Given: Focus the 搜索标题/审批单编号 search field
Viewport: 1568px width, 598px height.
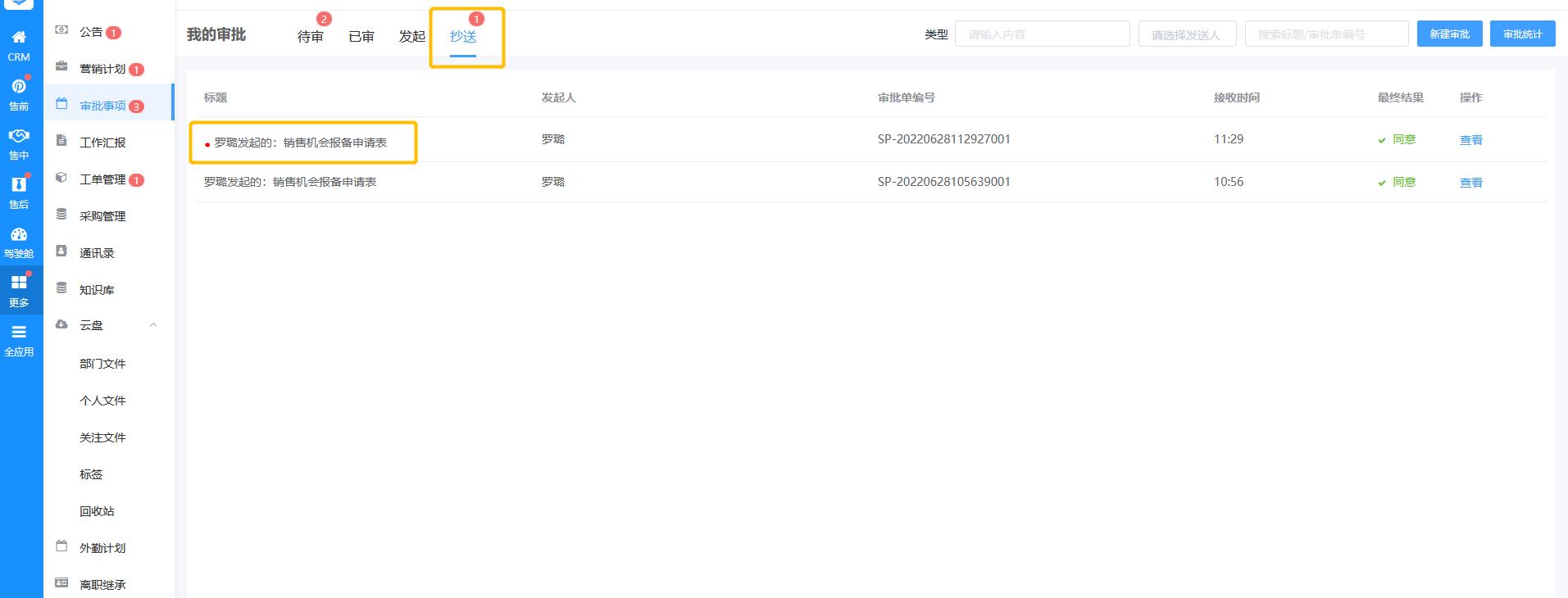Looking at the screenshot, I should pos(1326,34).
